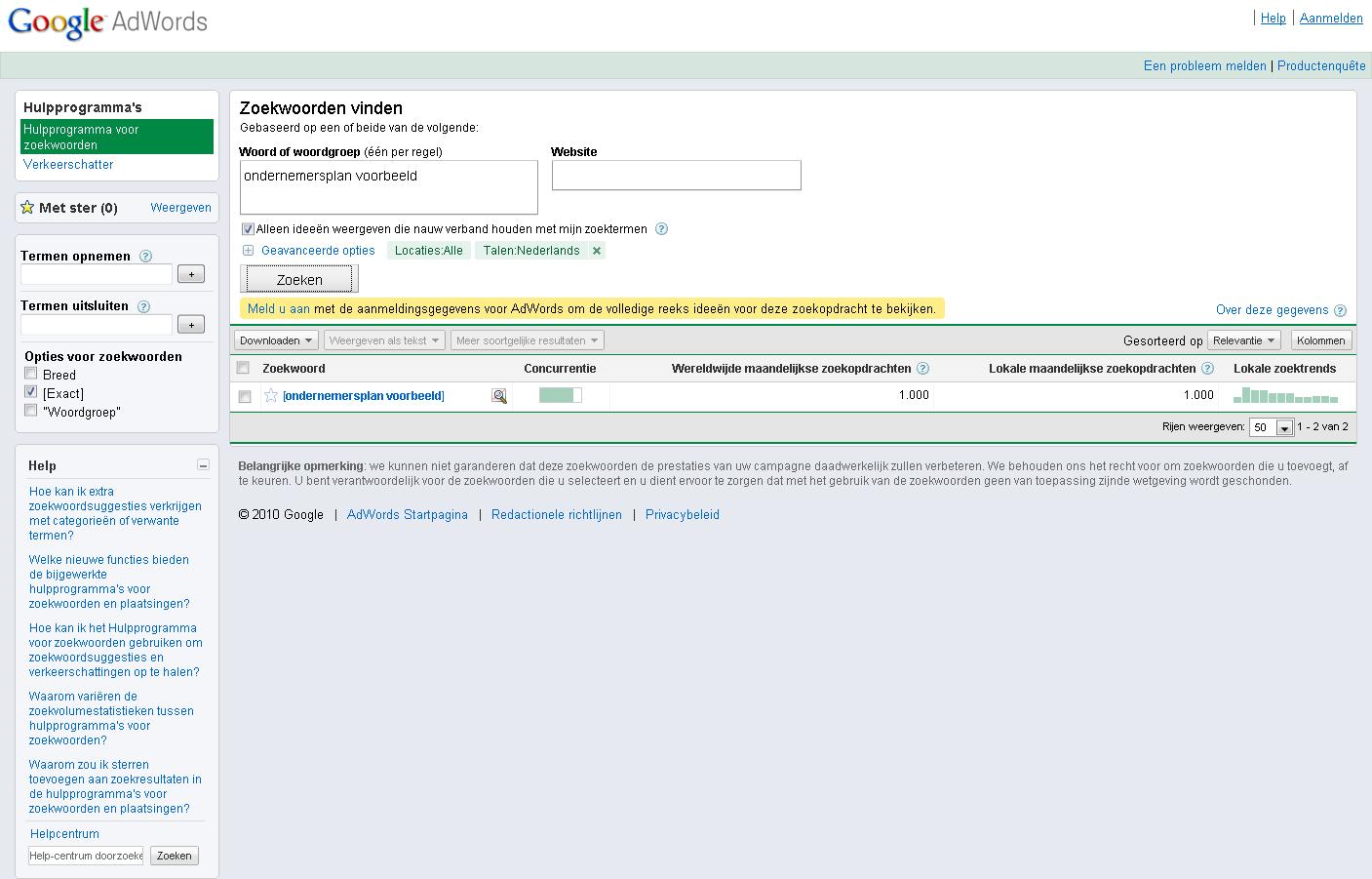Sort by Zoekwoord column header
Screen dimensions: 1372x879
tap(294, 369)
